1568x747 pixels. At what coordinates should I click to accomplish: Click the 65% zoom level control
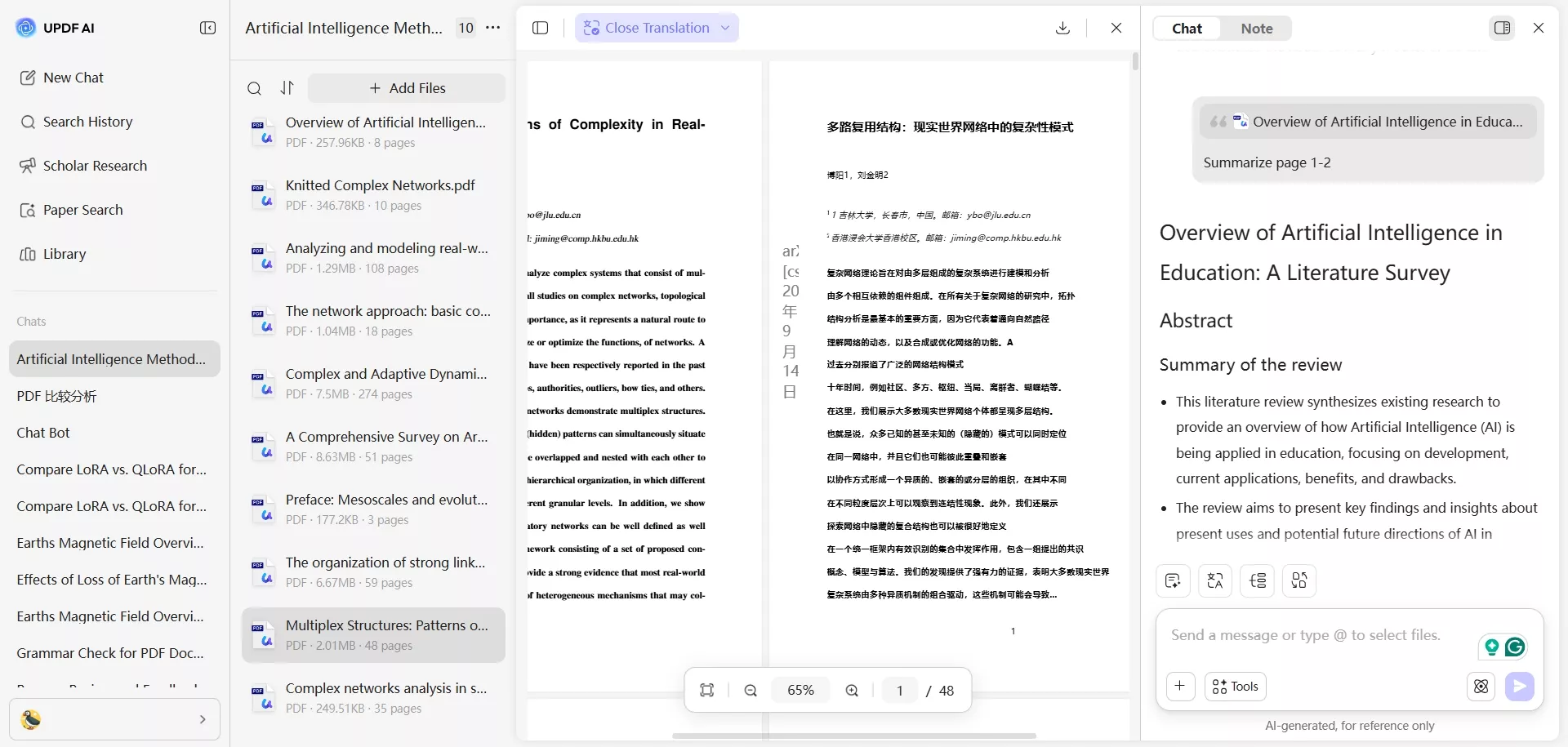tap(800, 690)
